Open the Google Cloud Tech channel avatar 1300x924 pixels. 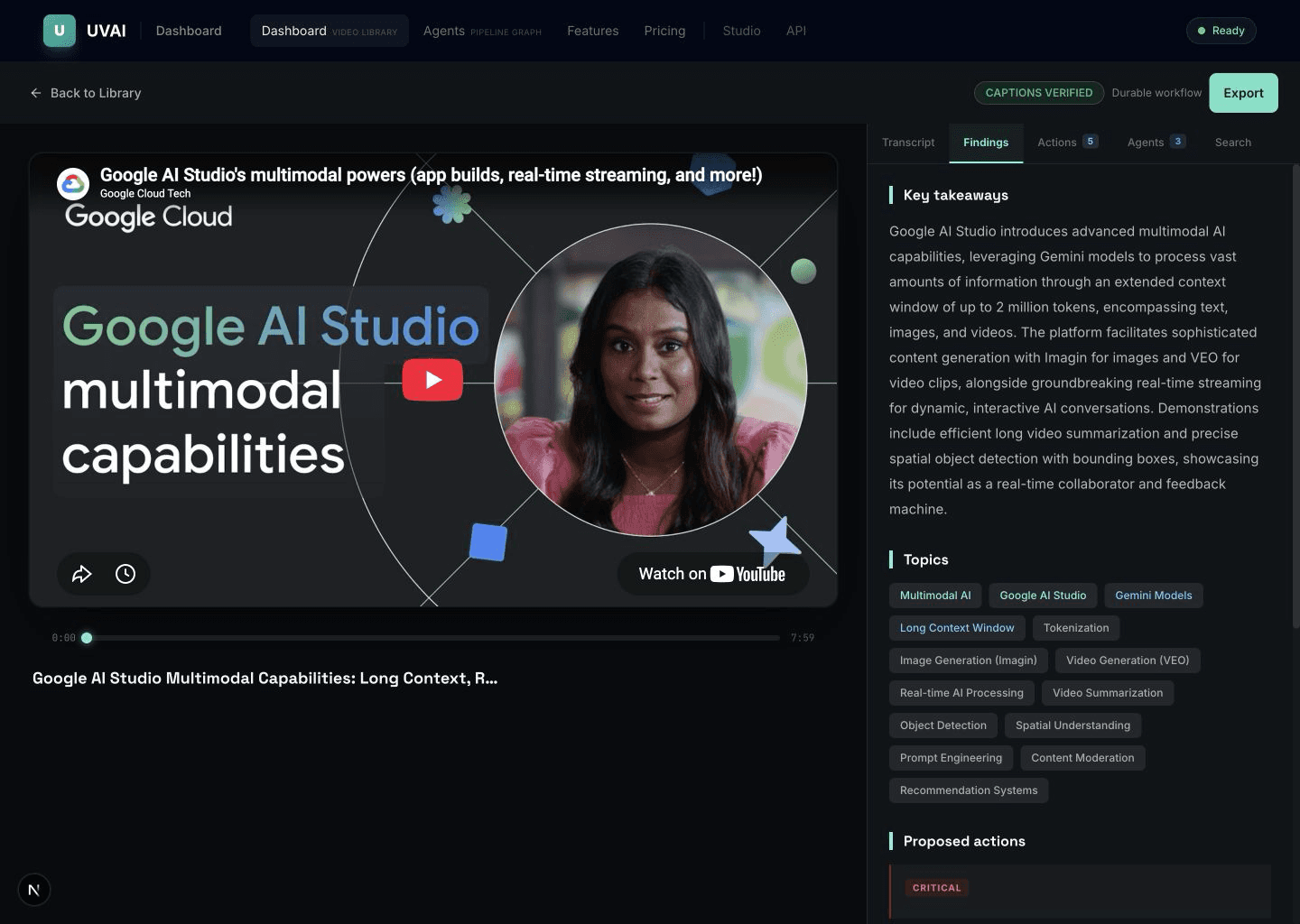pyautogui.click(x=73, y=183)
